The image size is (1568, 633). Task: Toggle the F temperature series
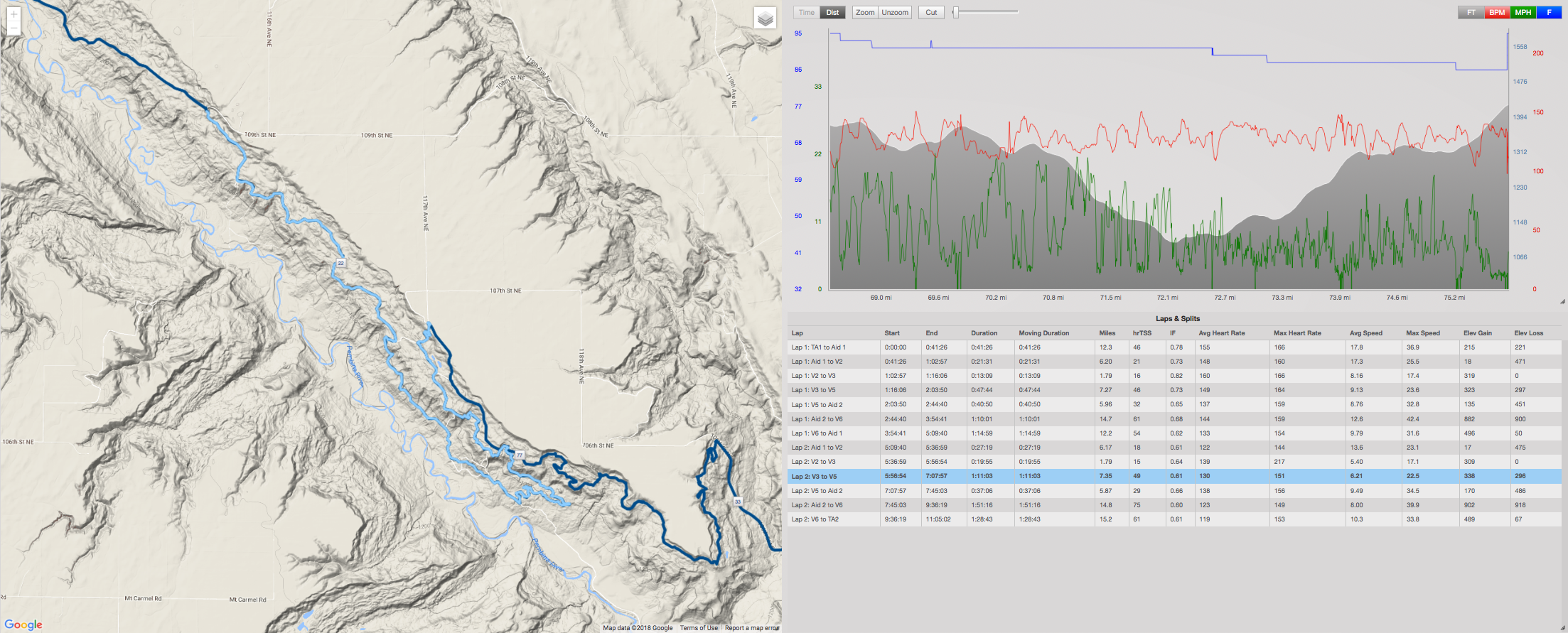pos(1550,12)
